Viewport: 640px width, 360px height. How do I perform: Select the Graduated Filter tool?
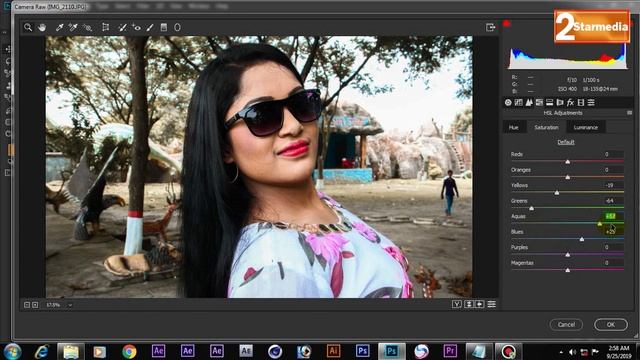click(164, 27)
